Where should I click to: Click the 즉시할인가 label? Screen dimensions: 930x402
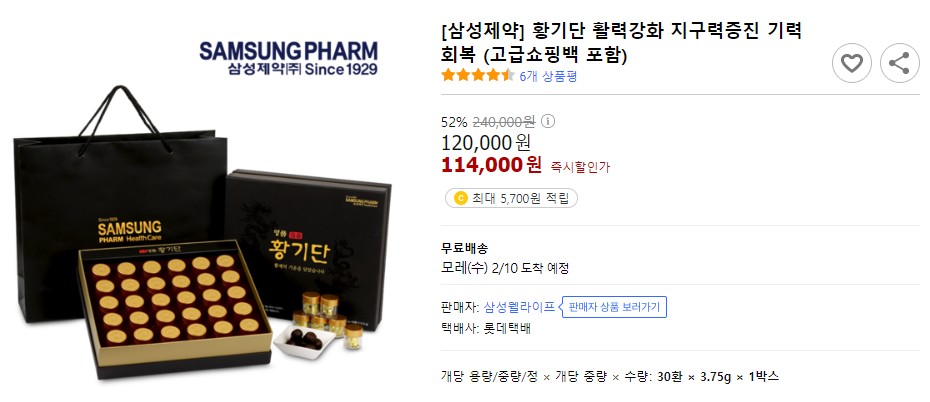coord(581,167)
